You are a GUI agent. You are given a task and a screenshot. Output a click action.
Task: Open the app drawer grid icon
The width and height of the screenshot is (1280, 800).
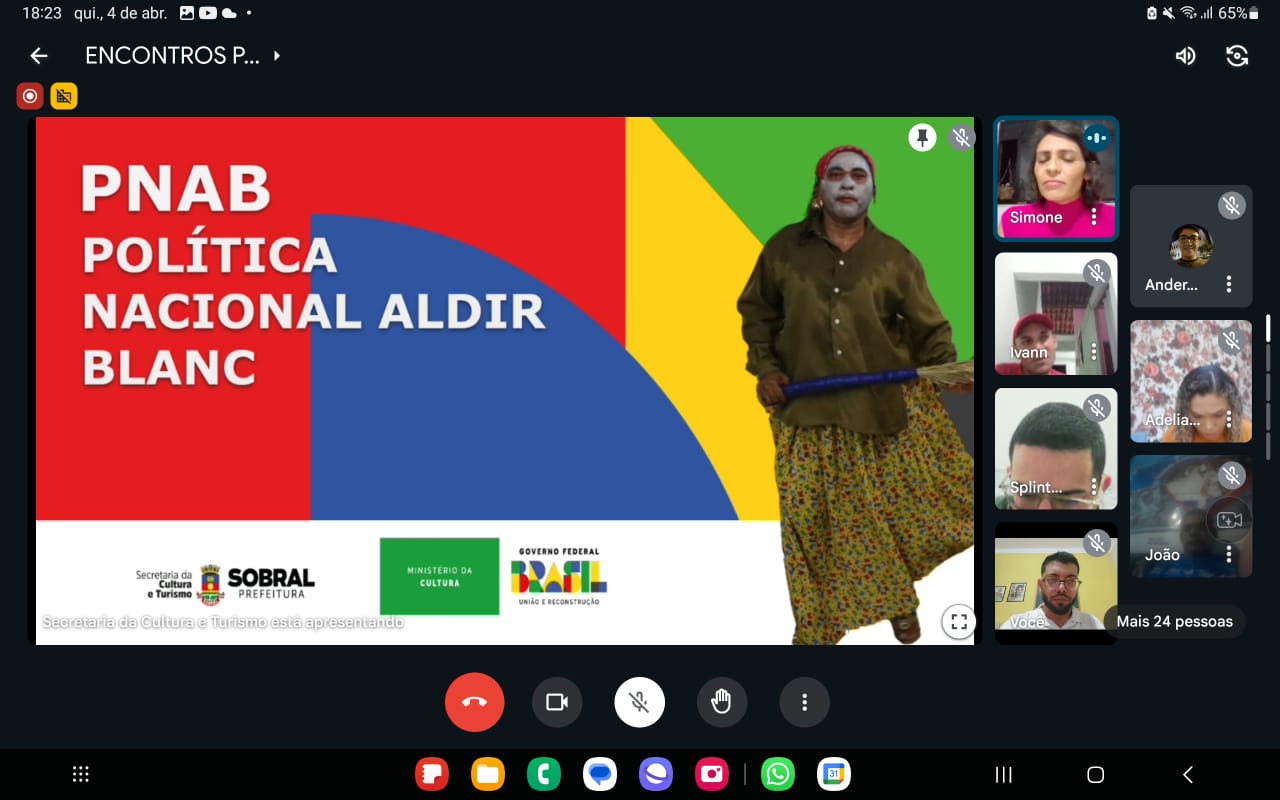81,774
